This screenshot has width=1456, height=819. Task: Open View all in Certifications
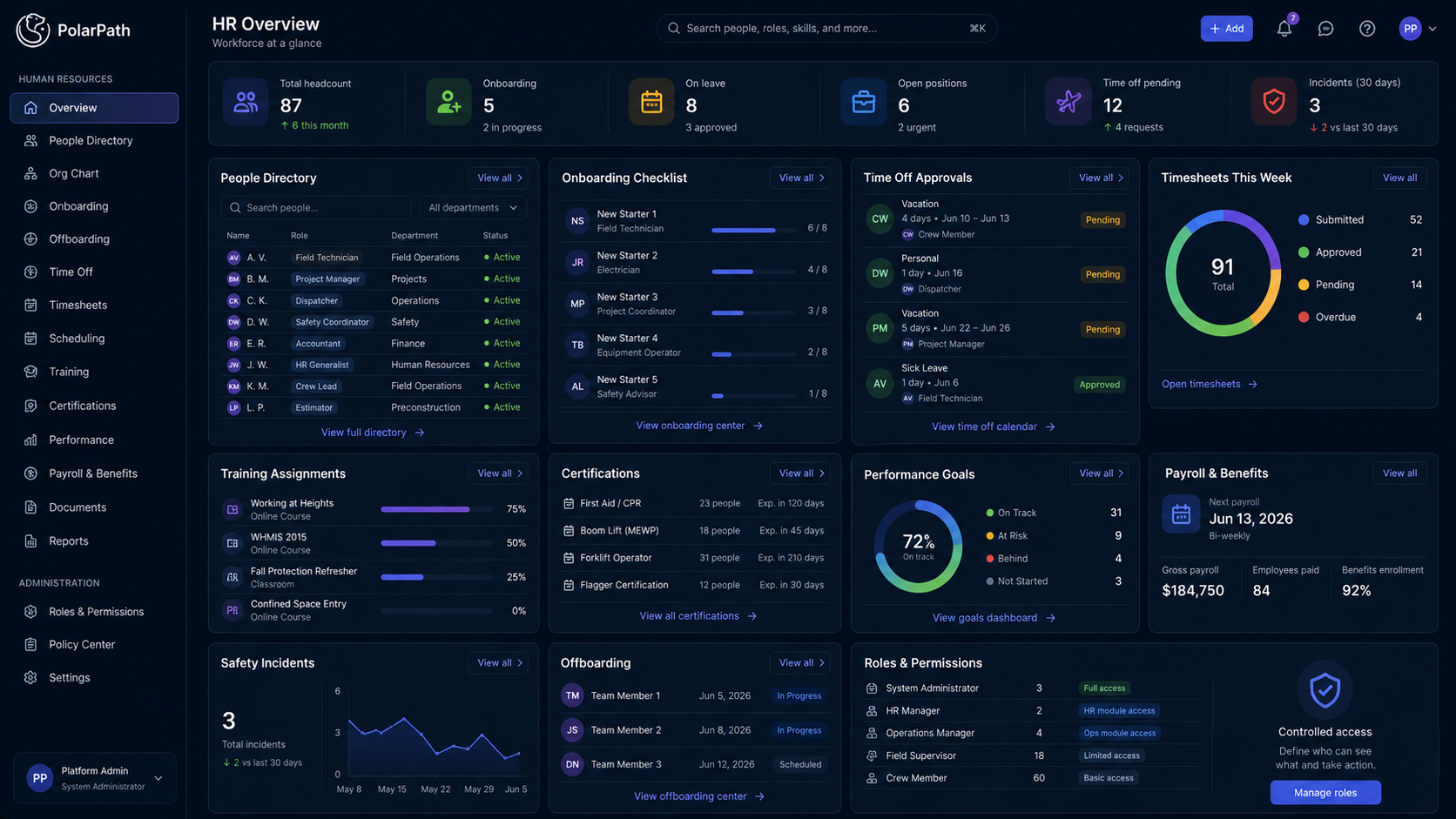tap(801, 473)
